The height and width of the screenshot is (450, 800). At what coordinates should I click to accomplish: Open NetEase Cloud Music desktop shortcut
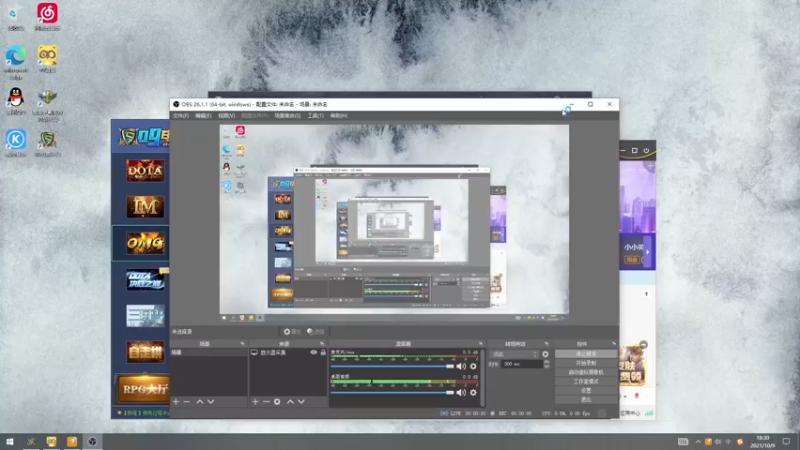pyautogui.click(x=47, y=17)
